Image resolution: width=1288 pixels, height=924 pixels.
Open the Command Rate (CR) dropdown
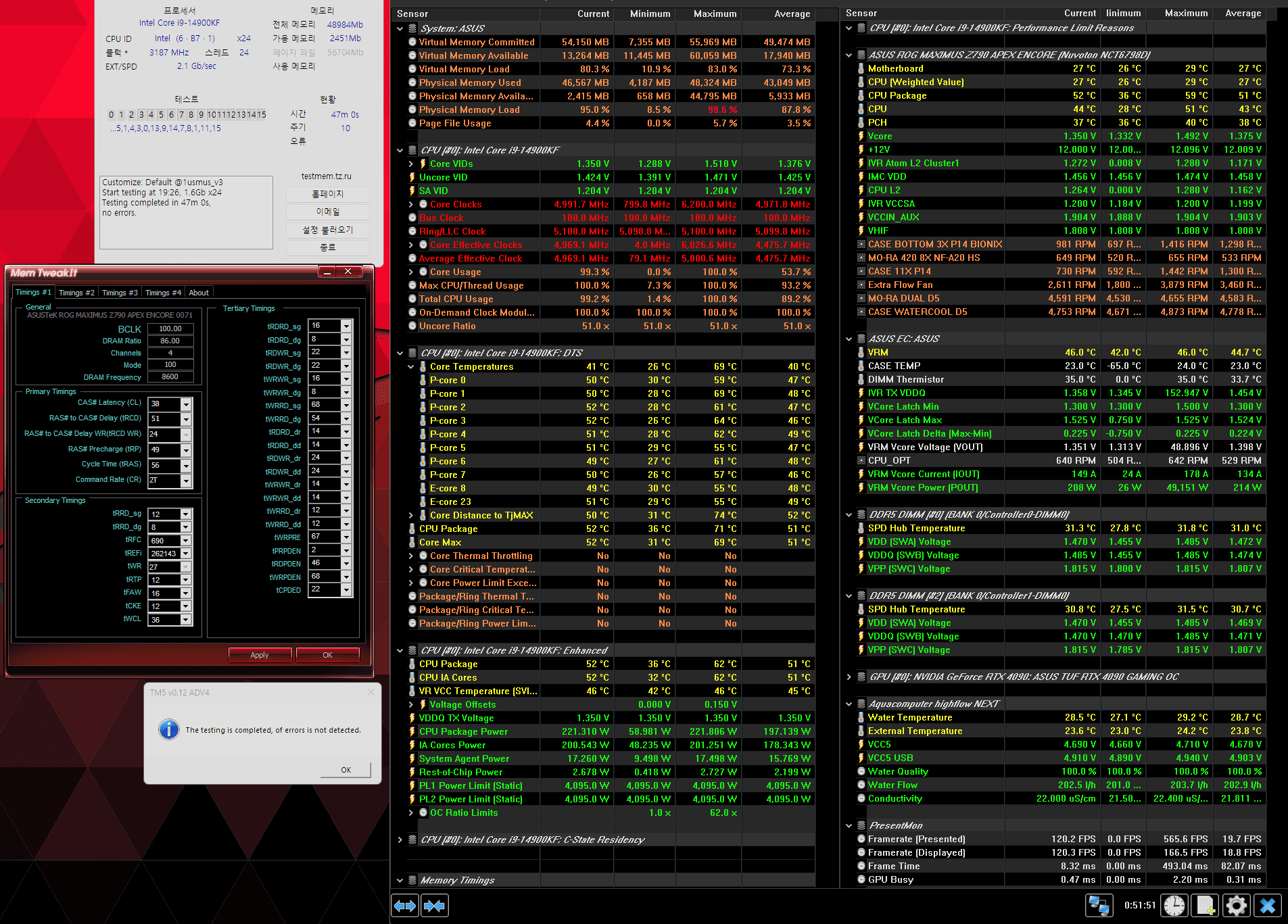click(186, 480)
